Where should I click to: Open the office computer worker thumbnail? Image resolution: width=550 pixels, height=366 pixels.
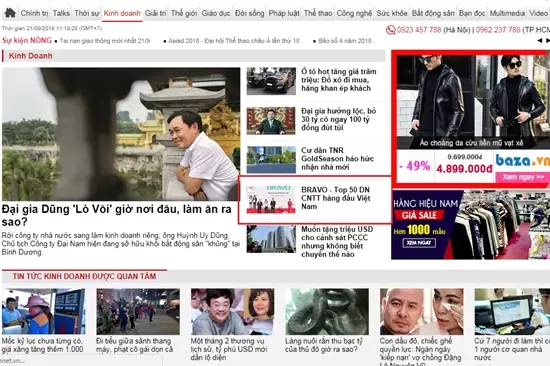(x=512, y=312)
